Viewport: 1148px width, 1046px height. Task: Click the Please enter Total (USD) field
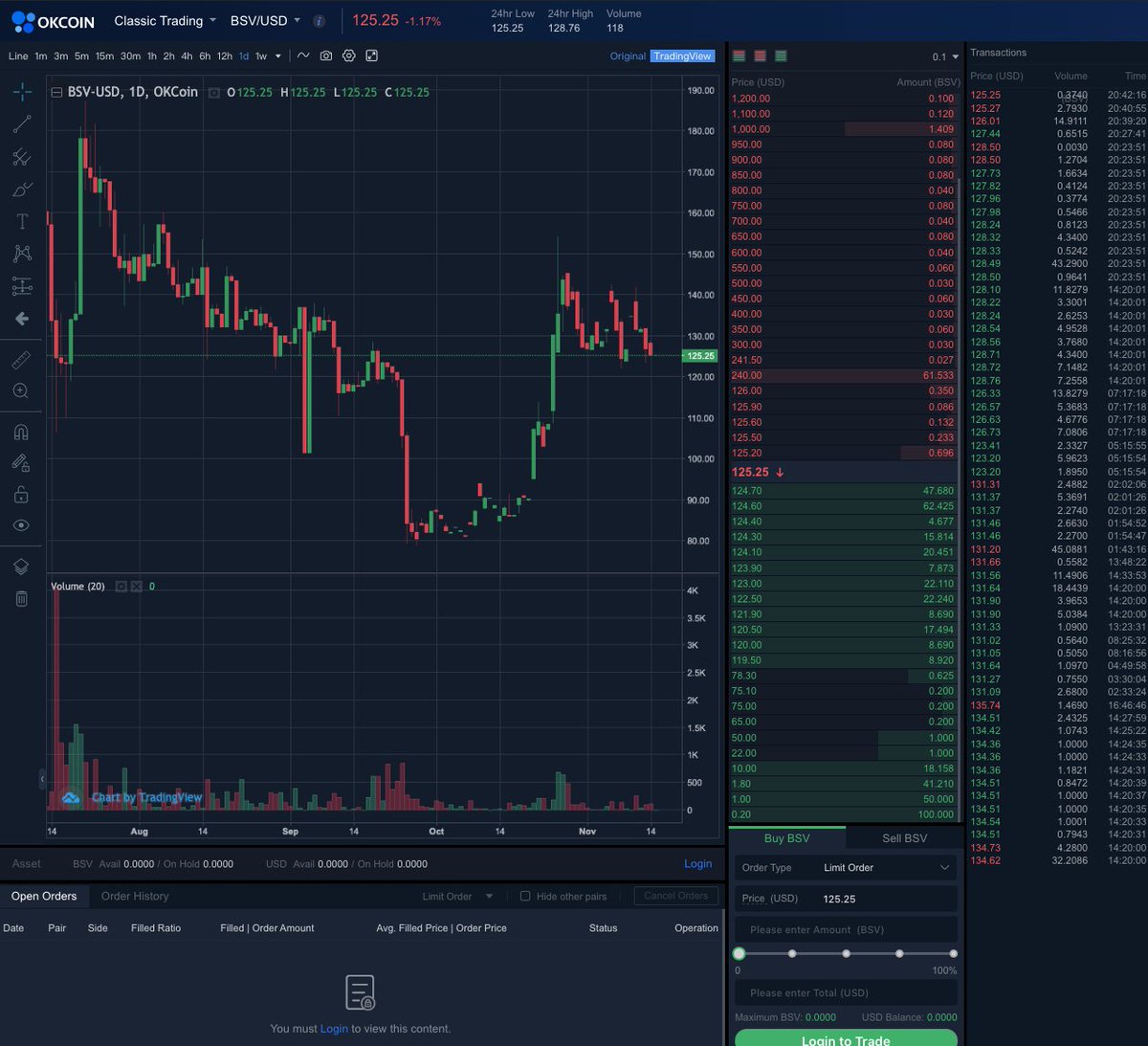click(x=846, y=992)
